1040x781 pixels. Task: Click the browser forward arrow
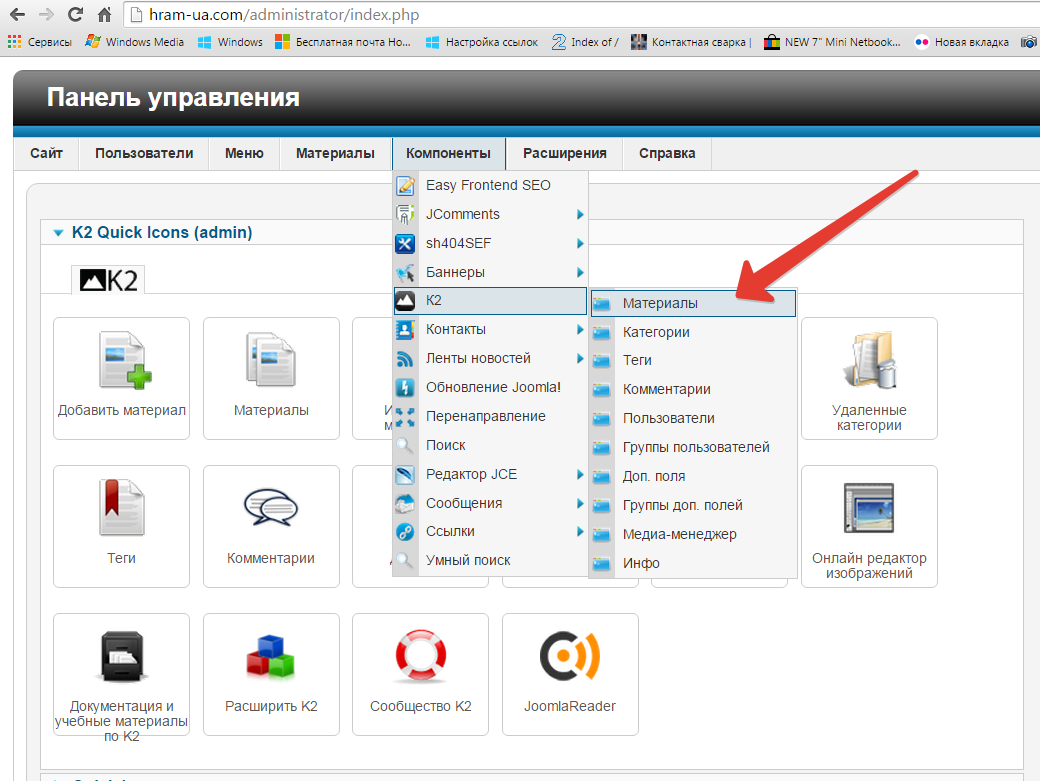click(x=46, y=14)
